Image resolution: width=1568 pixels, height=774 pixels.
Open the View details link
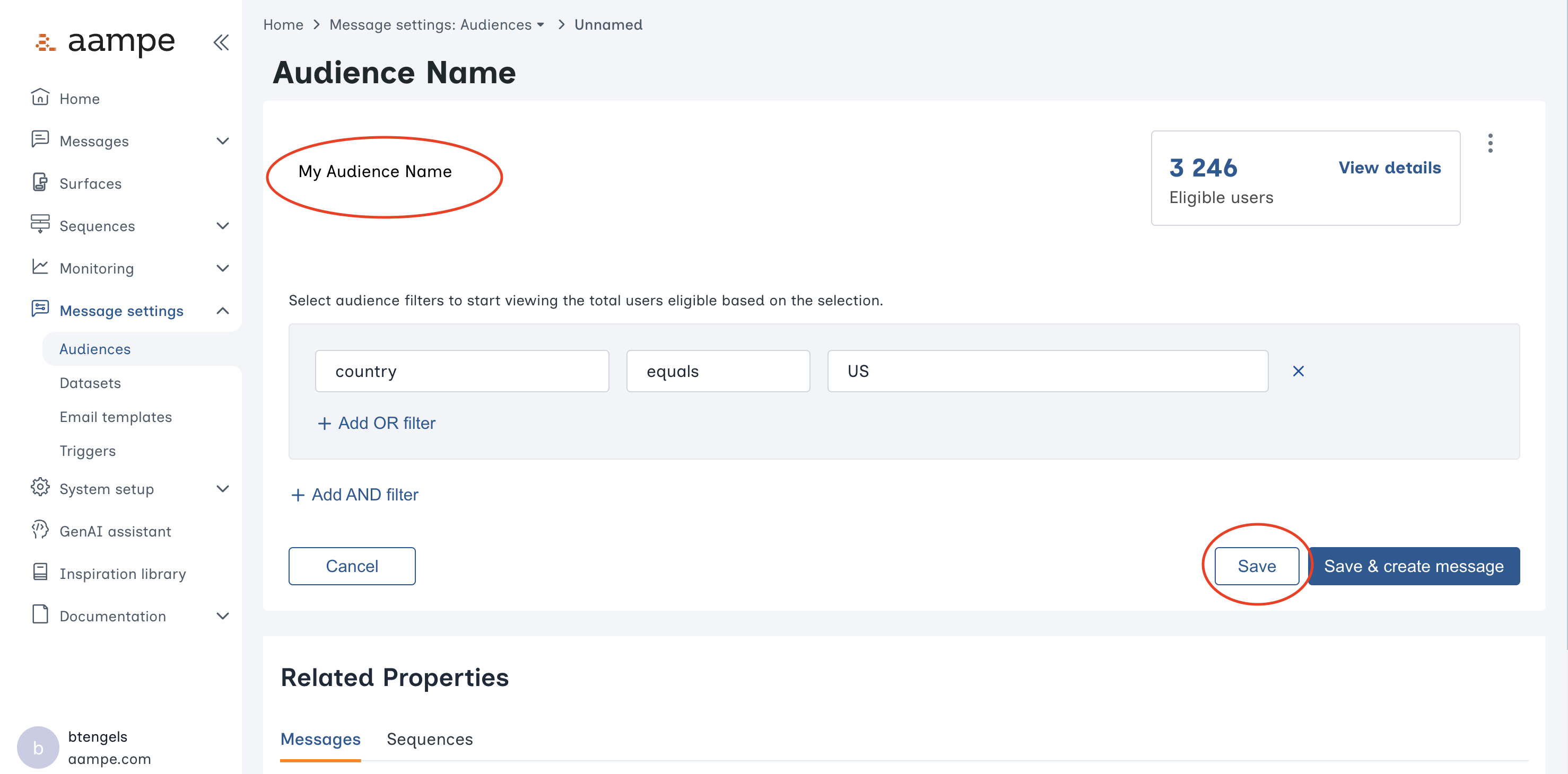coord(1389,168)
